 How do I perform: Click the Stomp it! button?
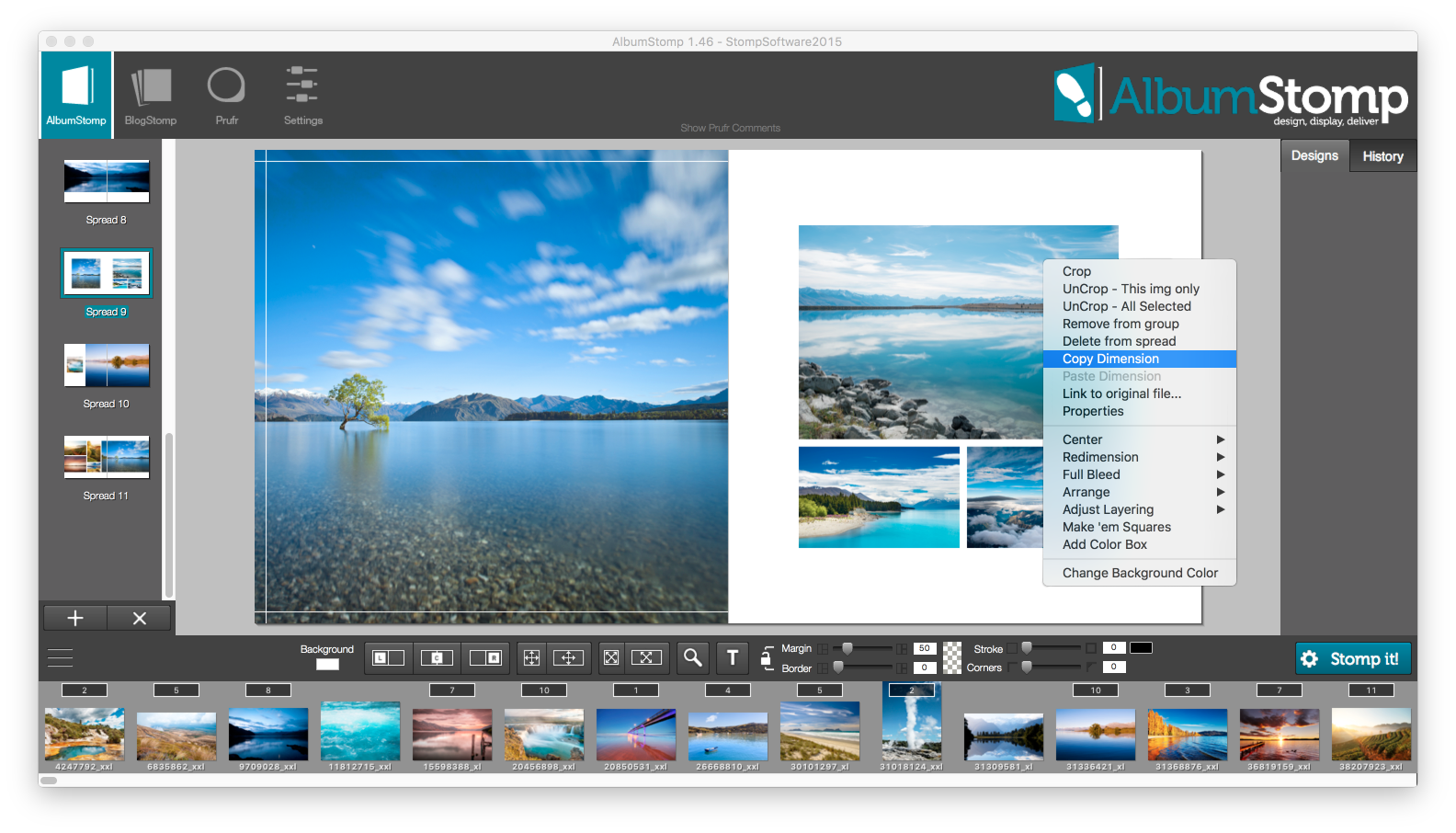(x=1353, y=658)
